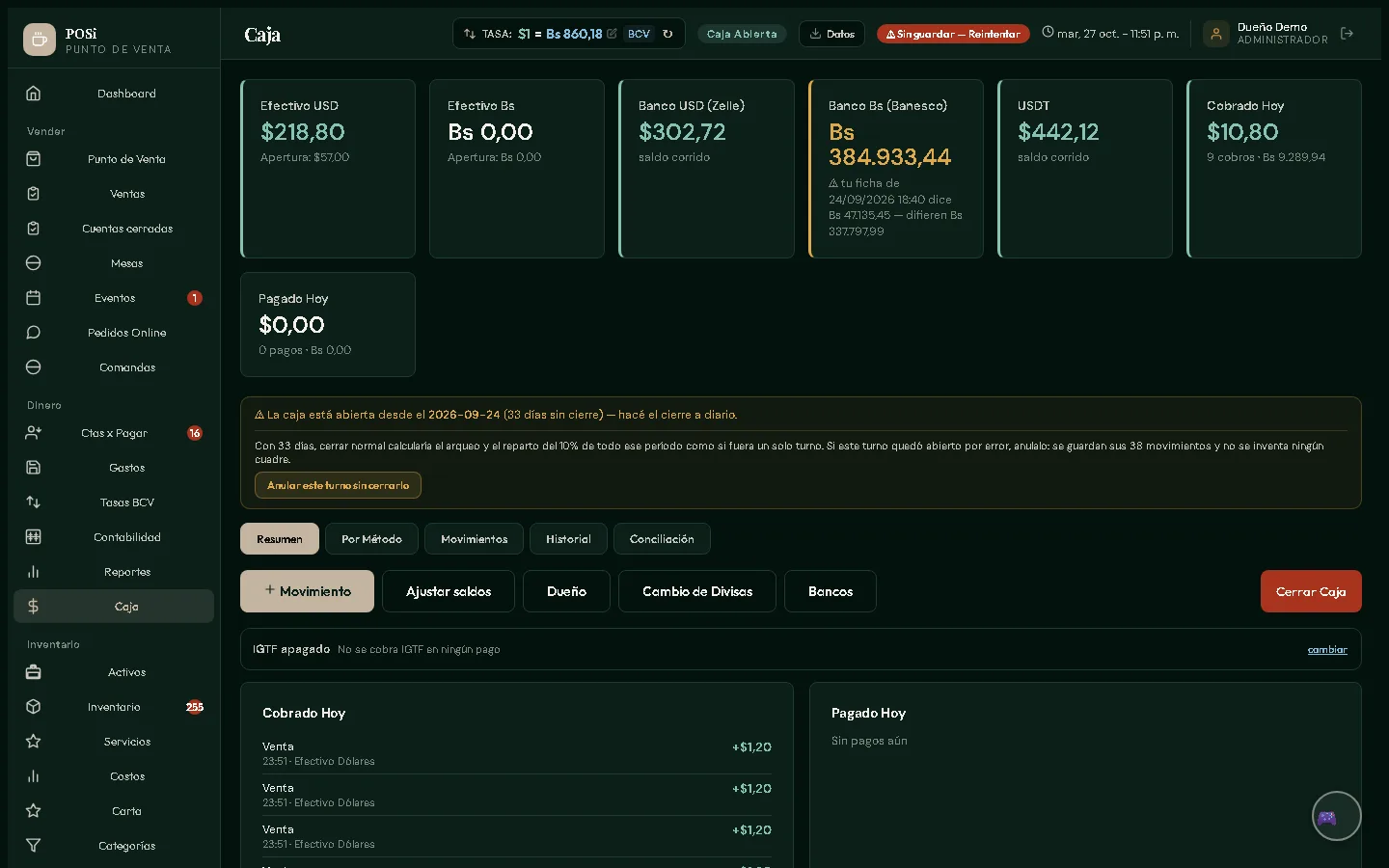The image size is (1389, 868).
Task: Open the Historial tab
Action: pyautogui.click(x=568, y=539)
